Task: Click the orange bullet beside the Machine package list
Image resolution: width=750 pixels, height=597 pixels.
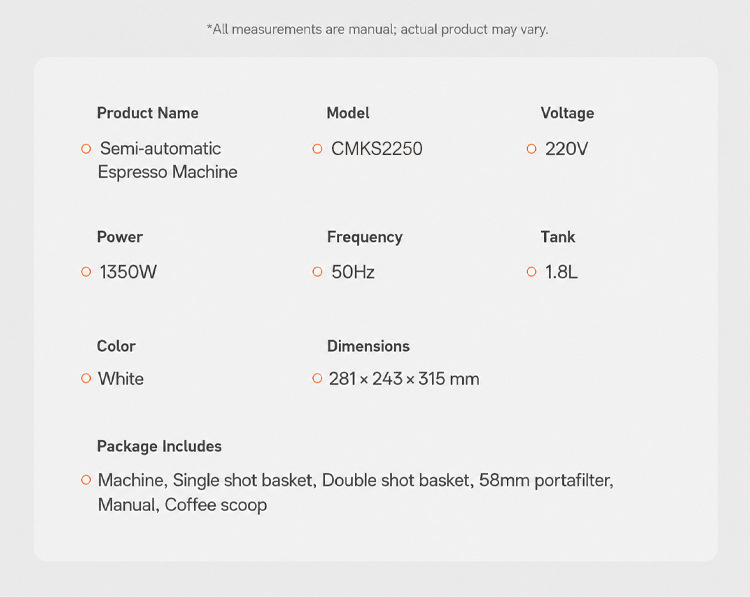Action: coord(86,479)
